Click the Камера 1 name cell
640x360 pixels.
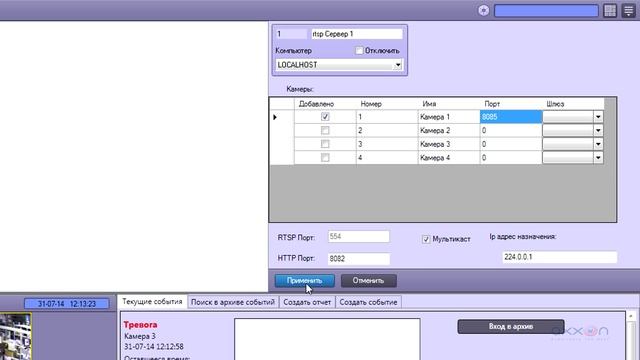[x=449, y=117]
